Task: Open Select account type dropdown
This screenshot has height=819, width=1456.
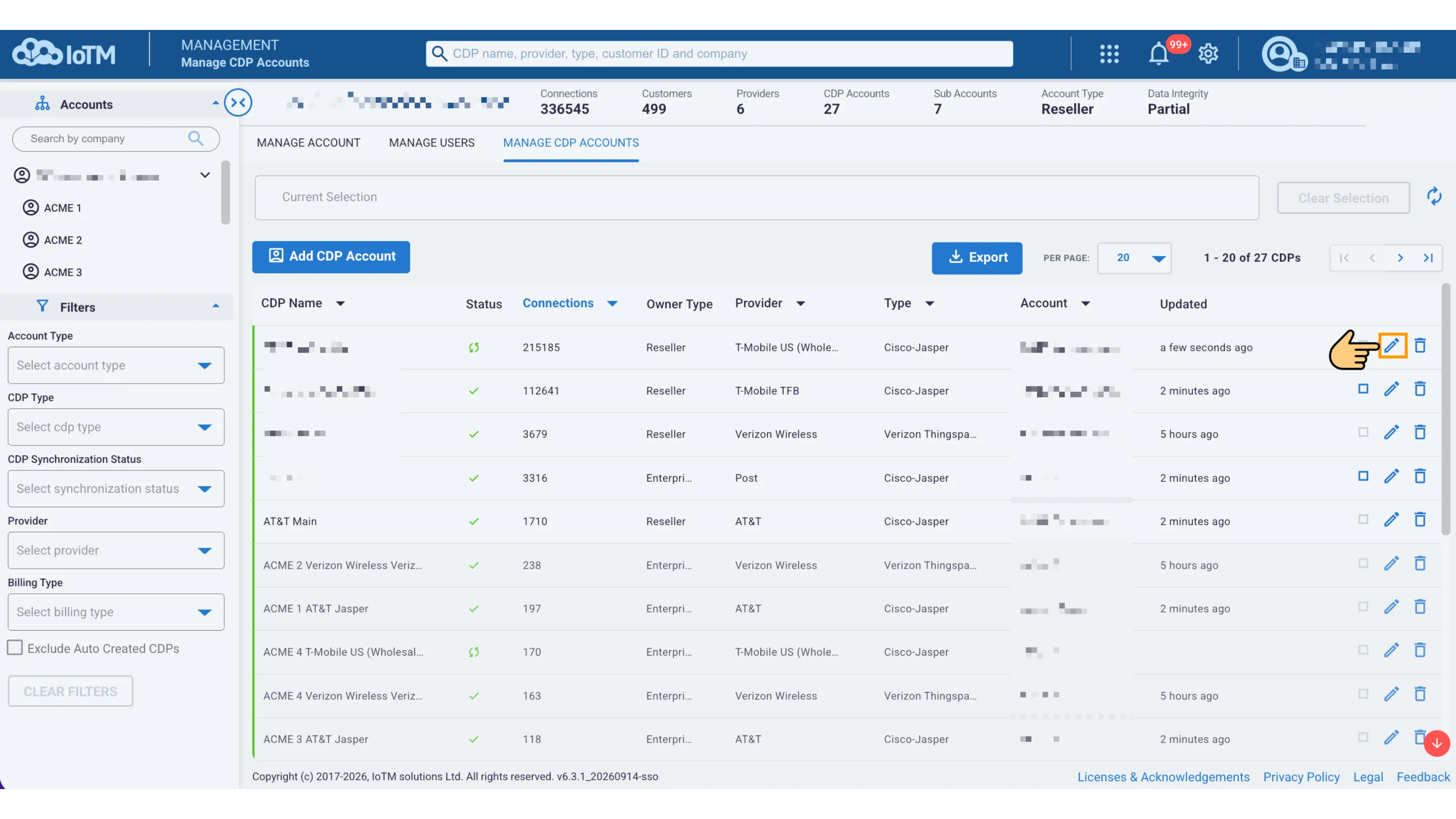Action: (x=116, y=365)
